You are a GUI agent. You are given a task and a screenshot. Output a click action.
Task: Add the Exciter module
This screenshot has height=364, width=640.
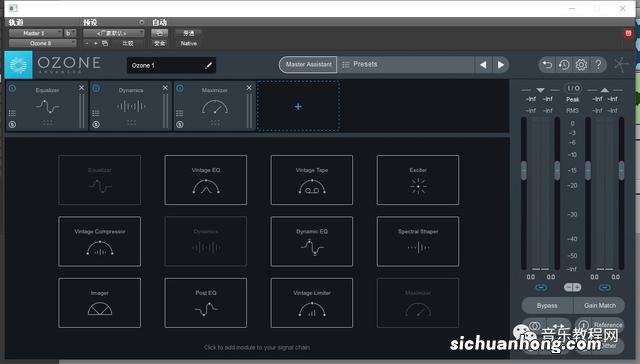(418, 180)
